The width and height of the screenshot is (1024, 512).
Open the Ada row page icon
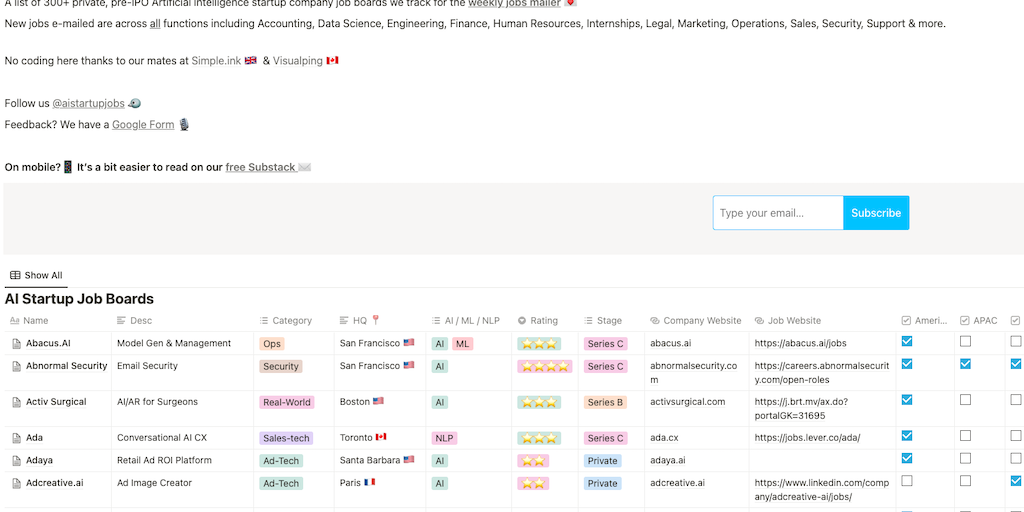coord(16,438)
